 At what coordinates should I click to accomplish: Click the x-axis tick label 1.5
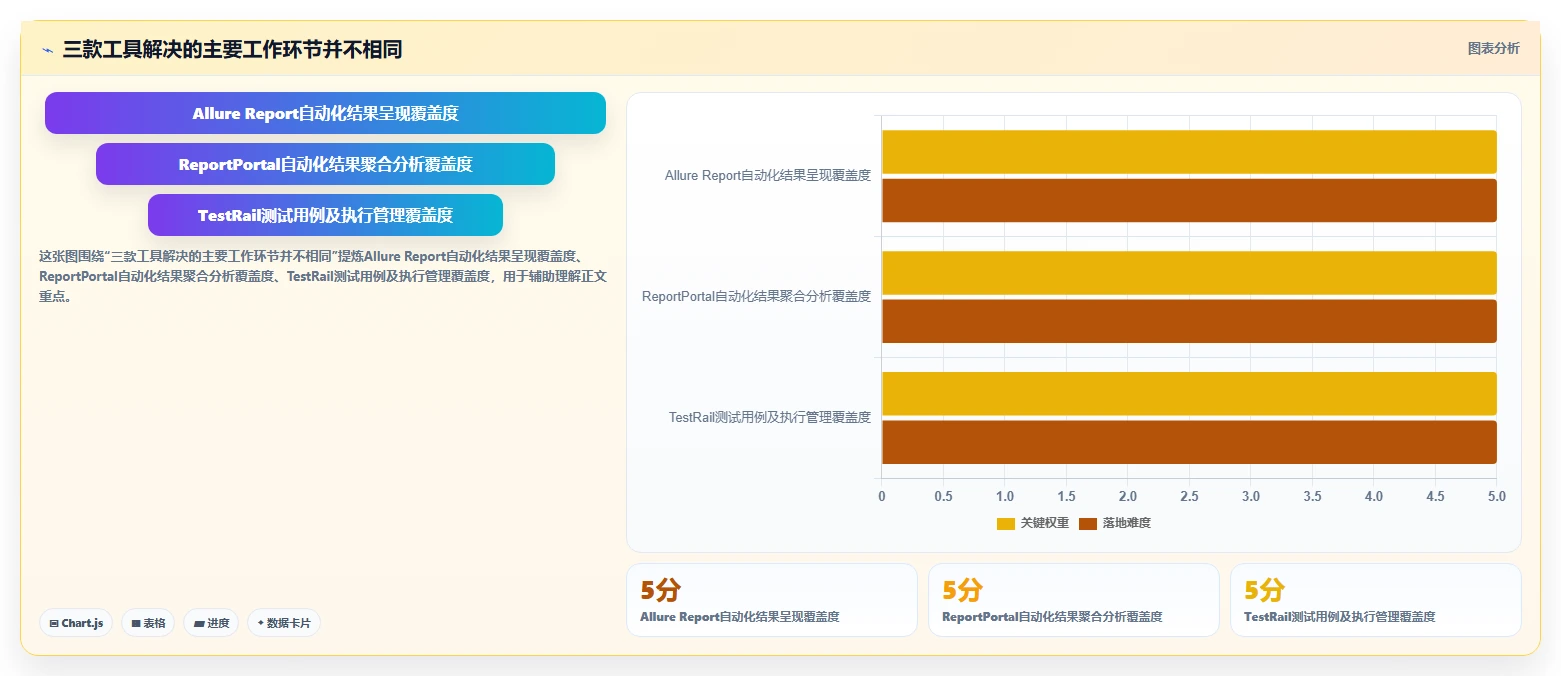point(1066,496)
